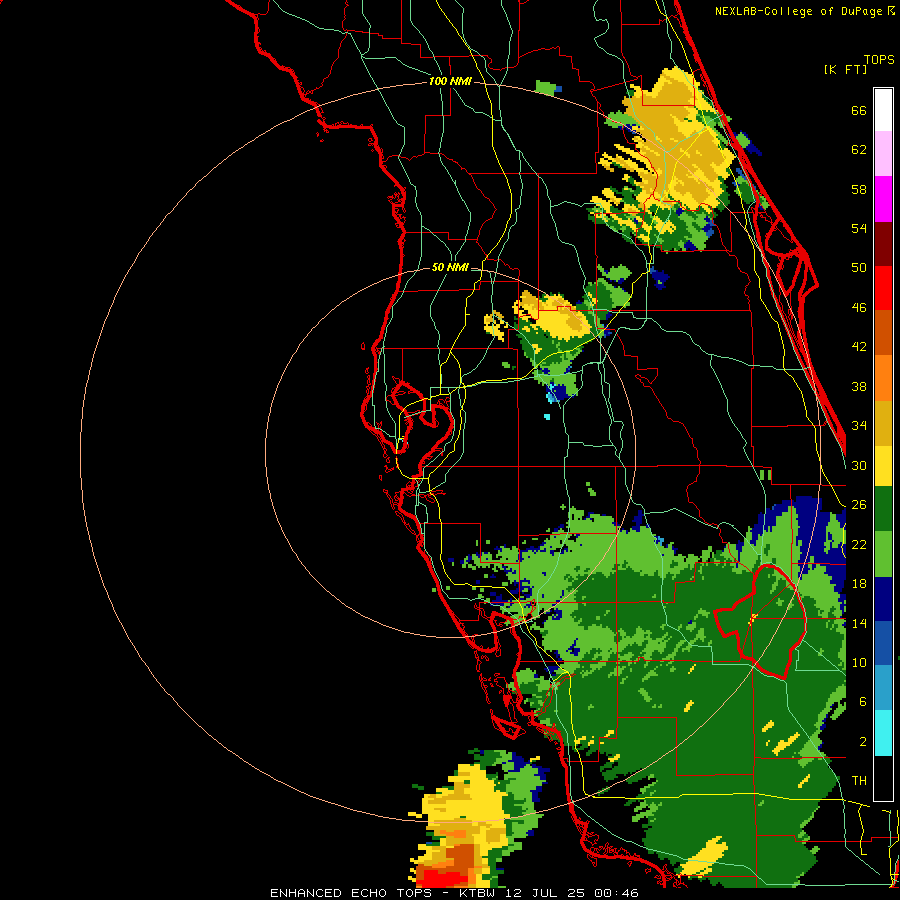900x900 pixels.
Task: Click the '[K FT]' units label
Action: (x=845, y=69)
